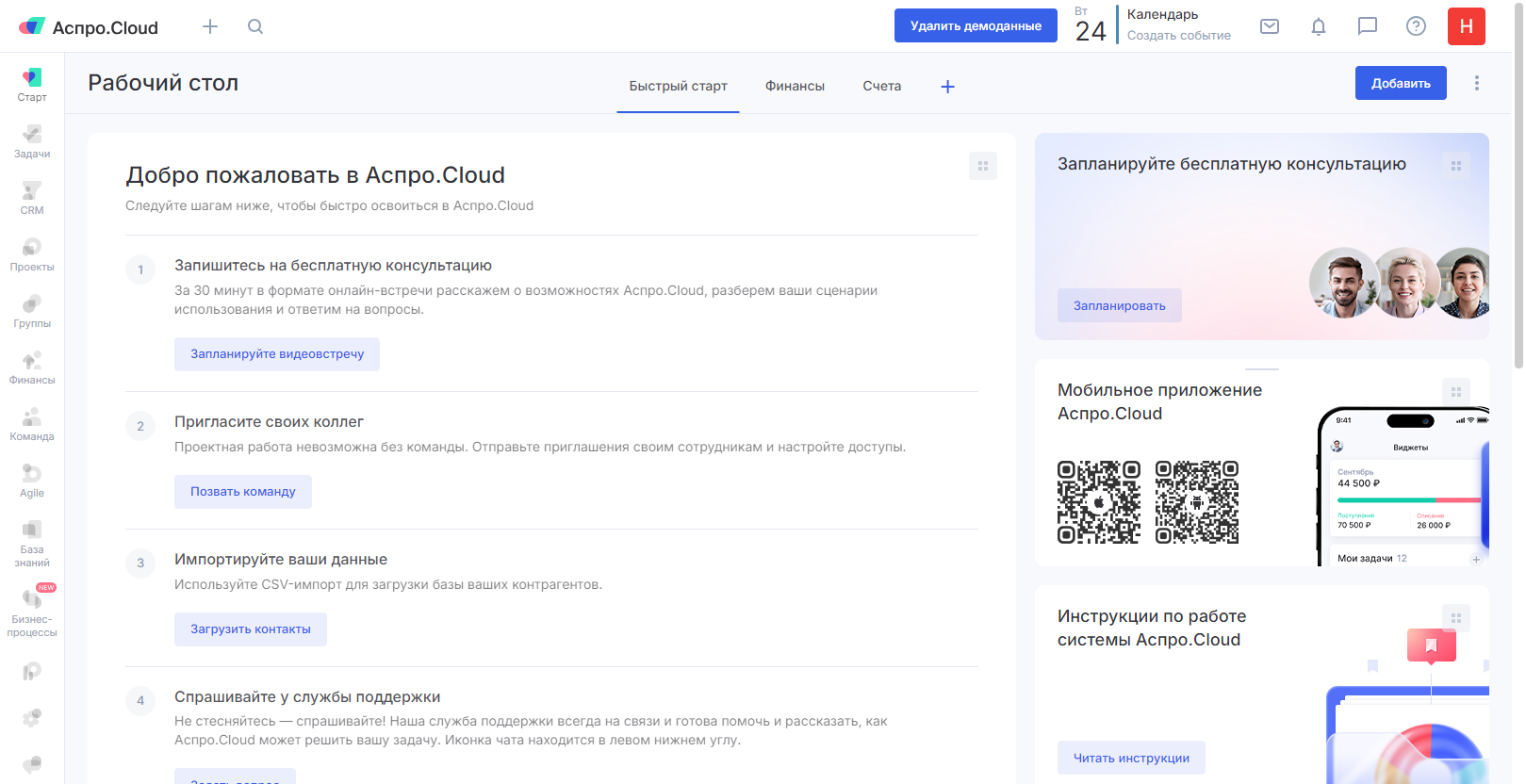The height and width of the screenshot is (784, 1526).
Task: Click the consultants photo in the consultation widget
Action: click(1399, 283)
